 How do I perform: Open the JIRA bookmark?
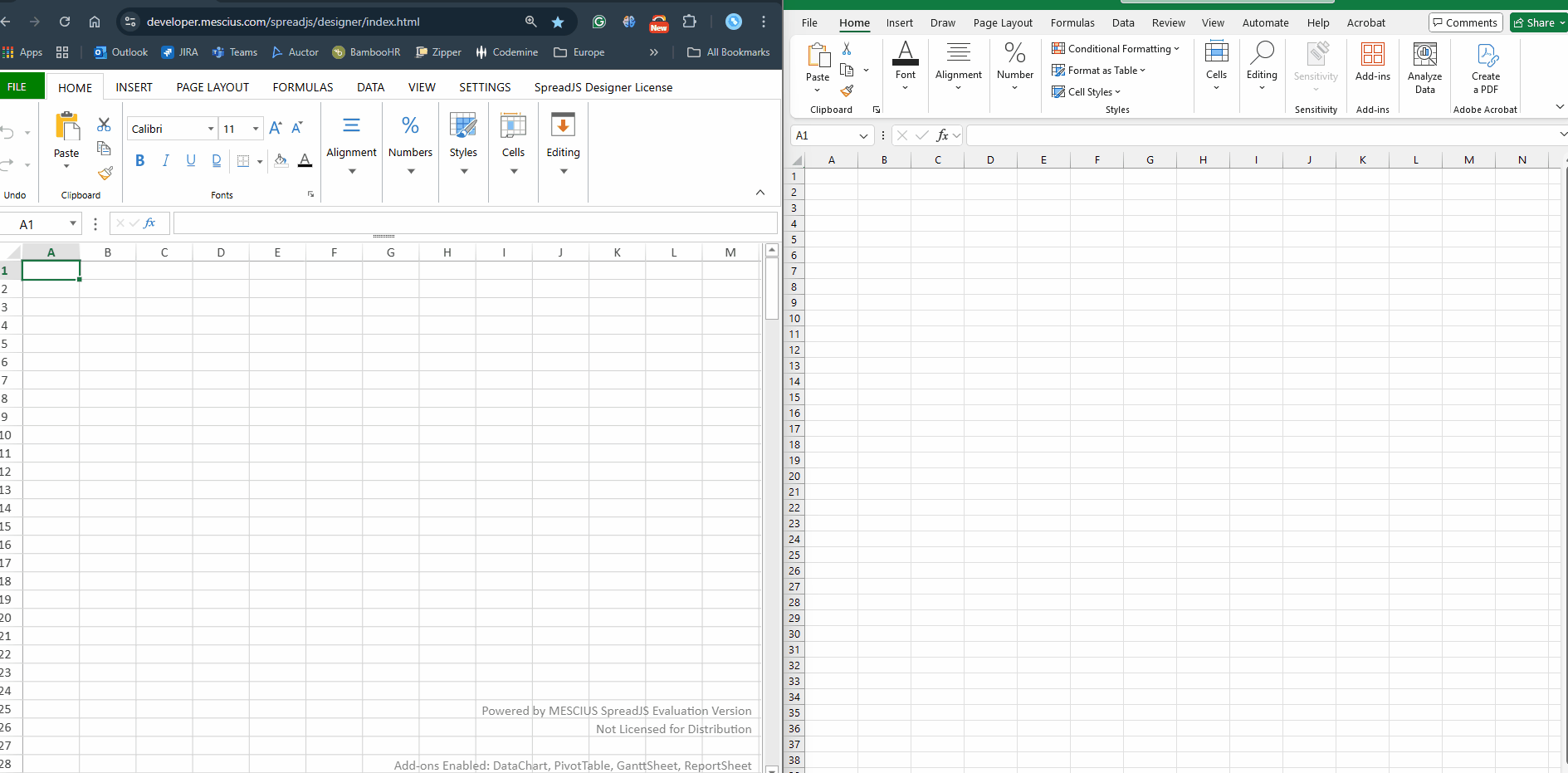[x=179, y=52]
